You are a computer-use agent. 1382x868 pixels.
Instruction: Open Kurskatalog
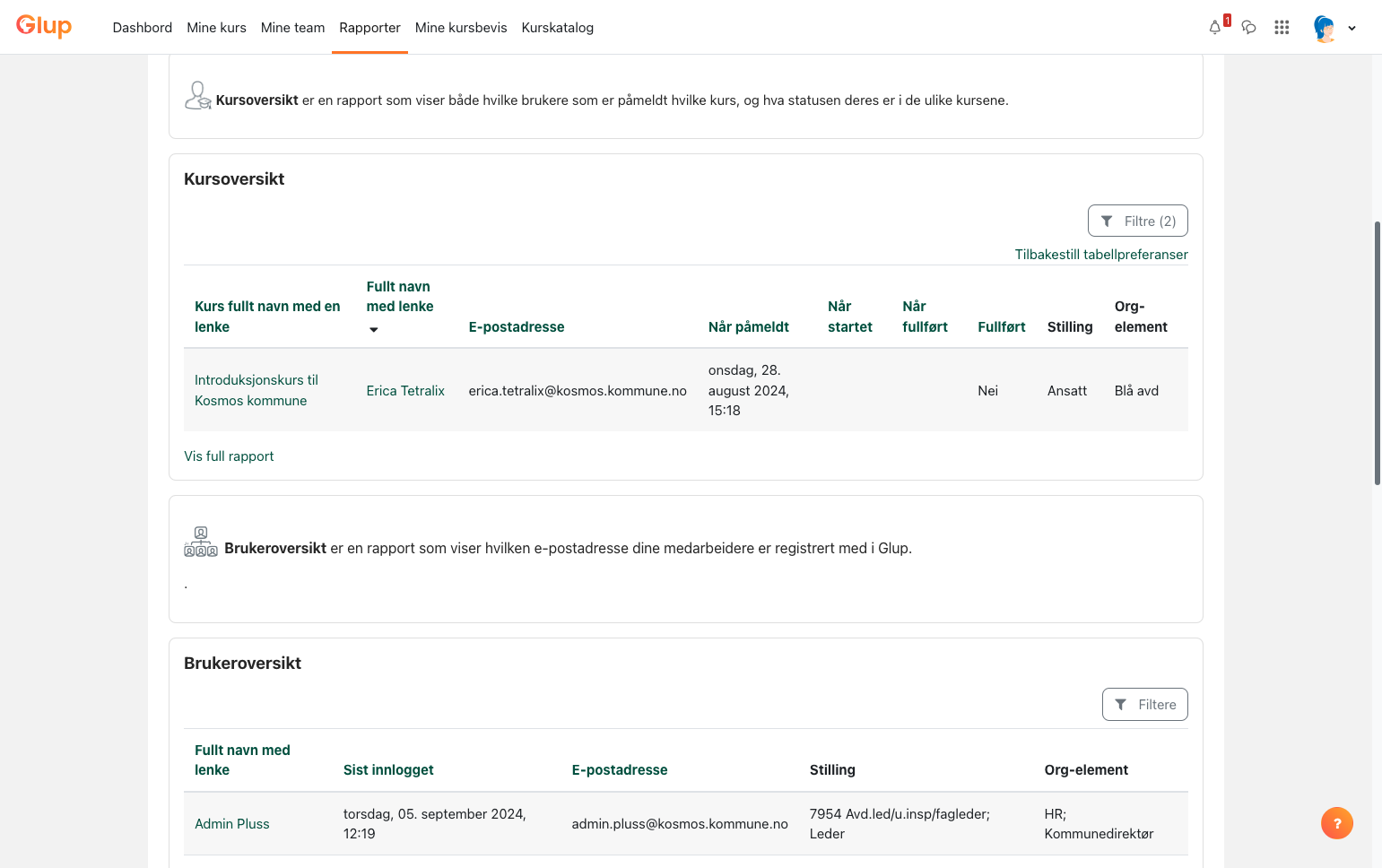coord(557,27)
